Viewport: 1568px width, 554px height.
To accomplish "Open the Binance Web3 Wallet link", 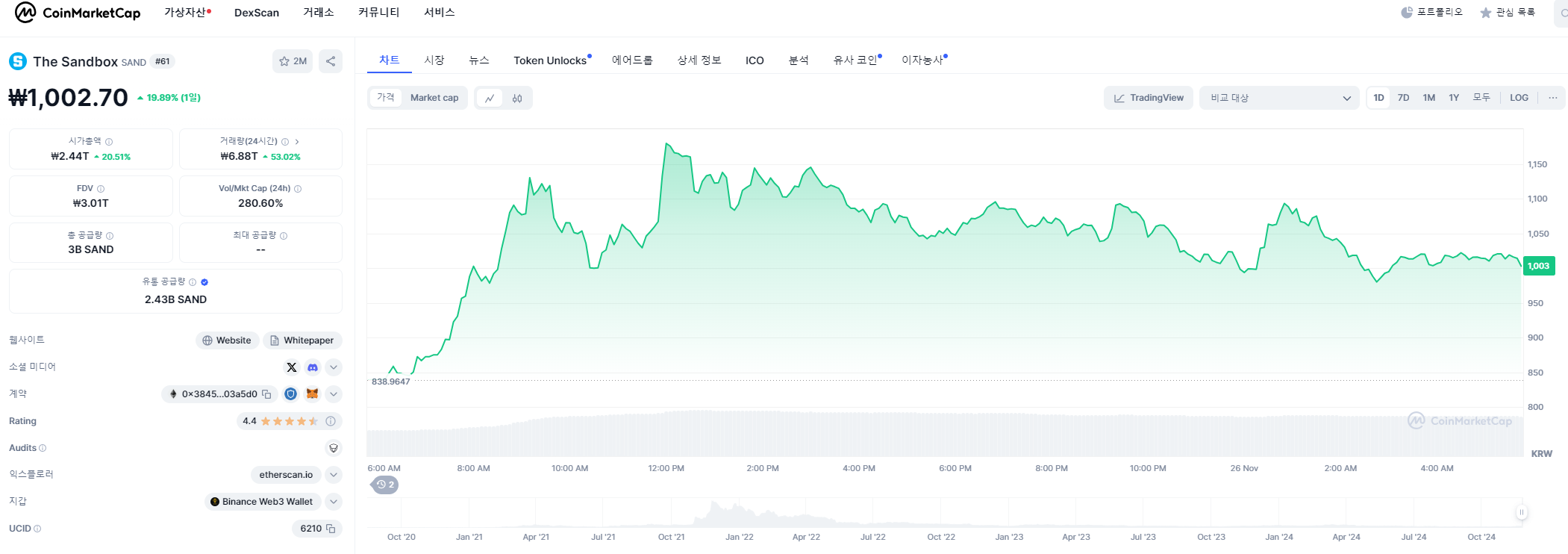I will tap(263, 502).
